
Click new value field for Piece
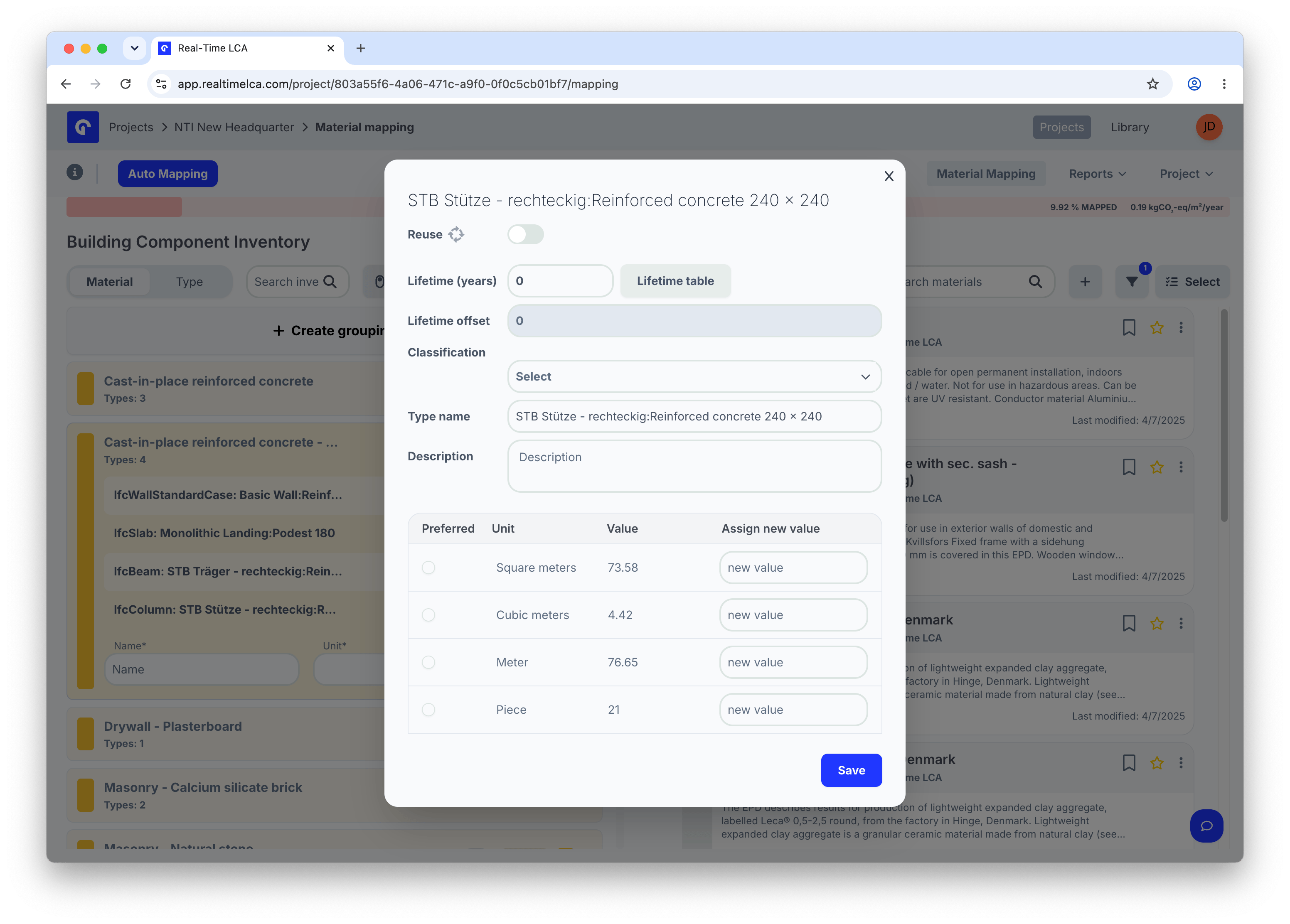pos(793,710)
